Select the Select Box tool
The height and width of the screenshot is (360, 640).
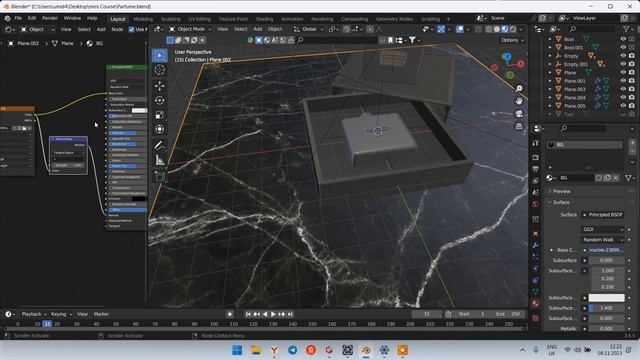coord(160,55)
